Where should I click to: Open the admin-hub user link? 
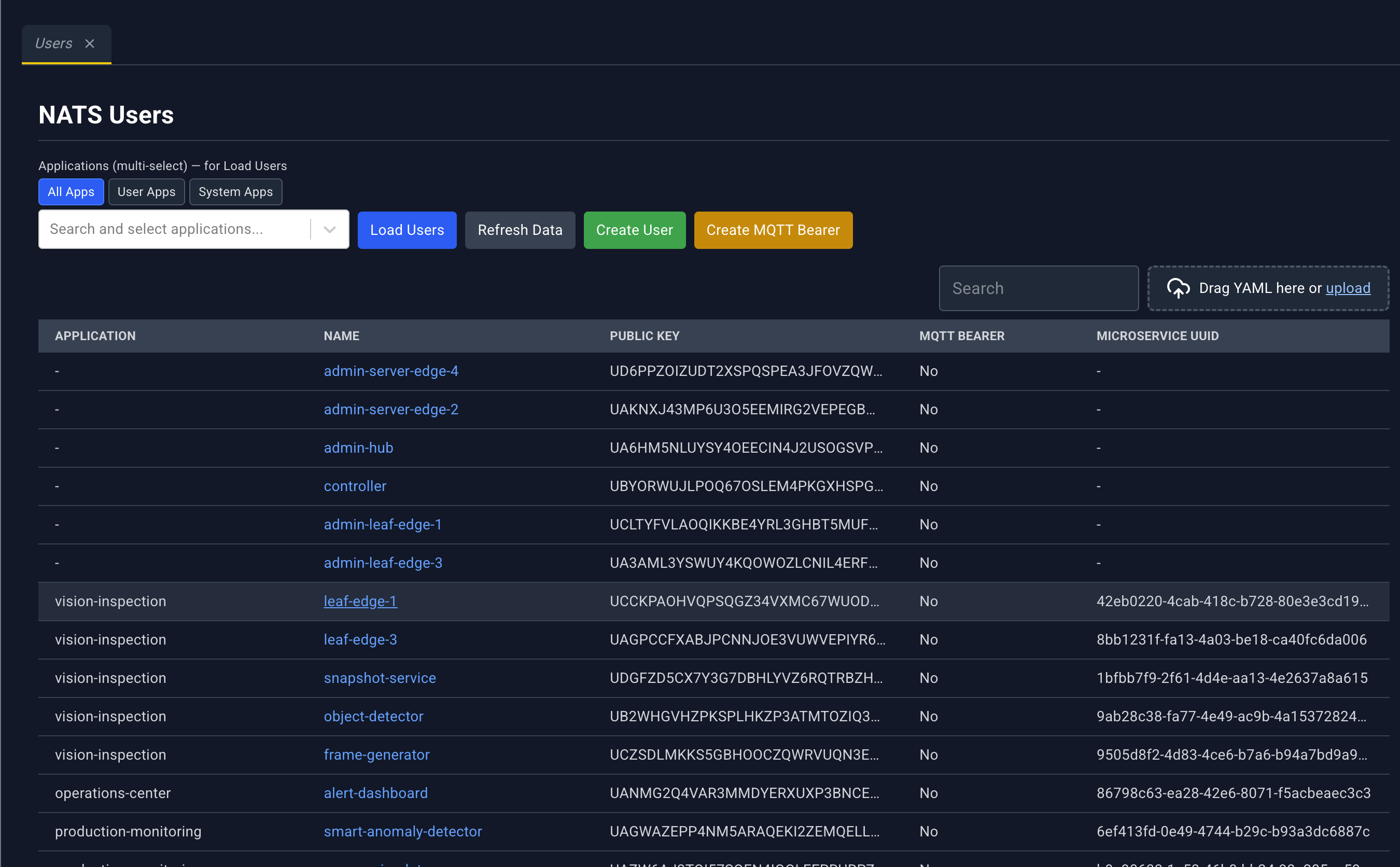tap(358, 448)
